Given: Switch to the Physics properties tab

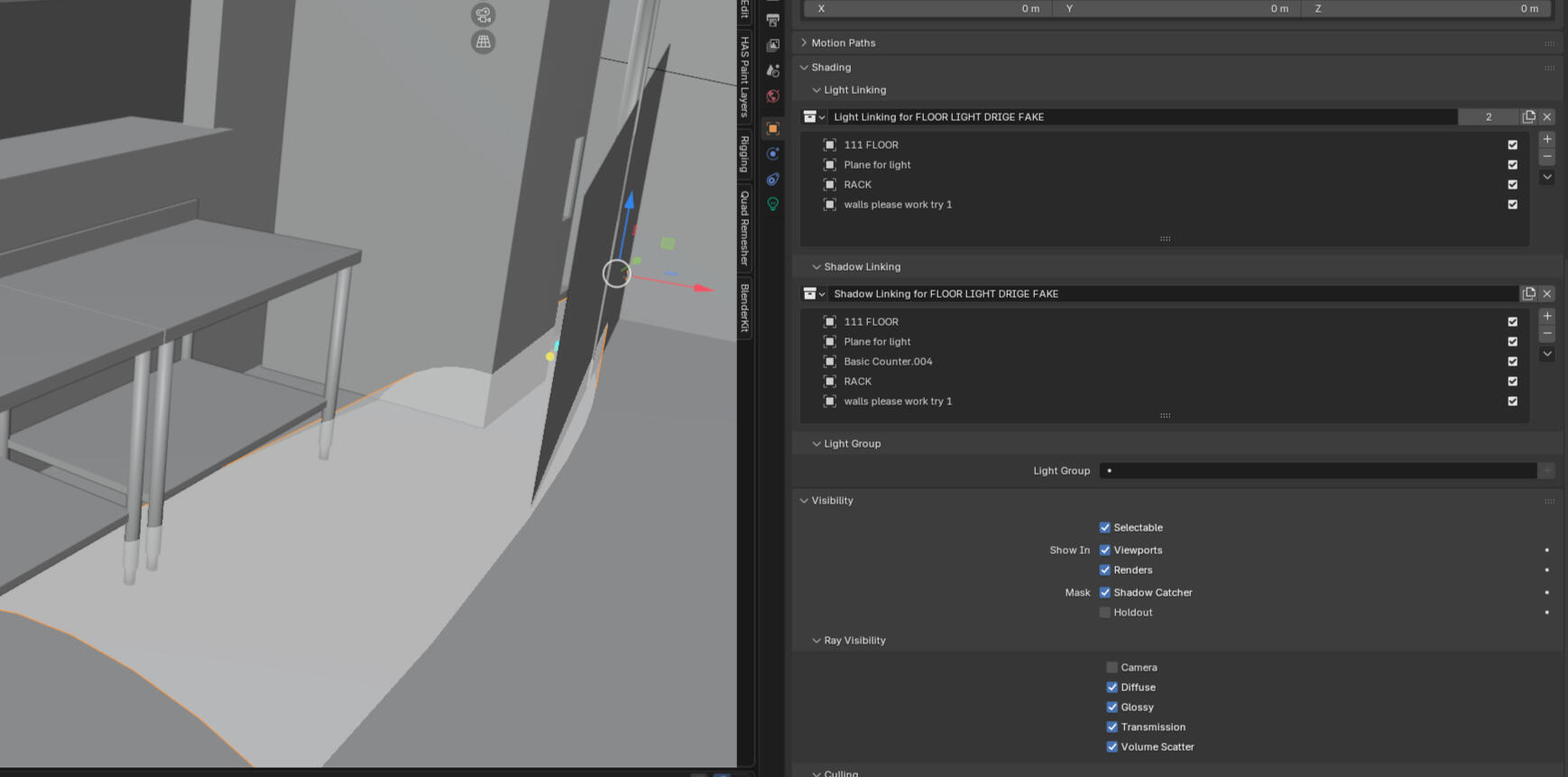Looking at the screenshot, I should (x=773, y=154).
